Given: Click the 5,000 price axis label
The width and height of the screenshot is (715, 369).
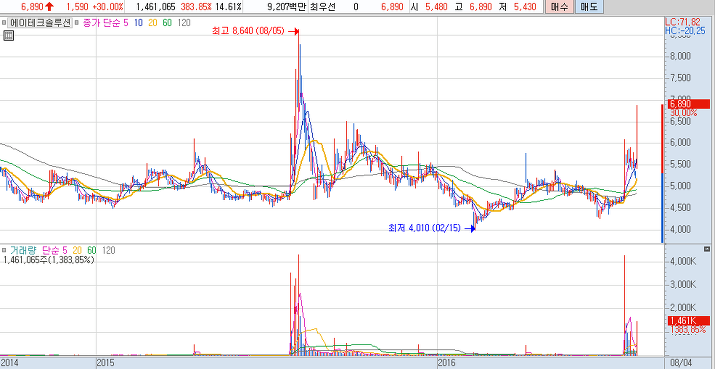Looking at the screenshot, I should point(680,186).
